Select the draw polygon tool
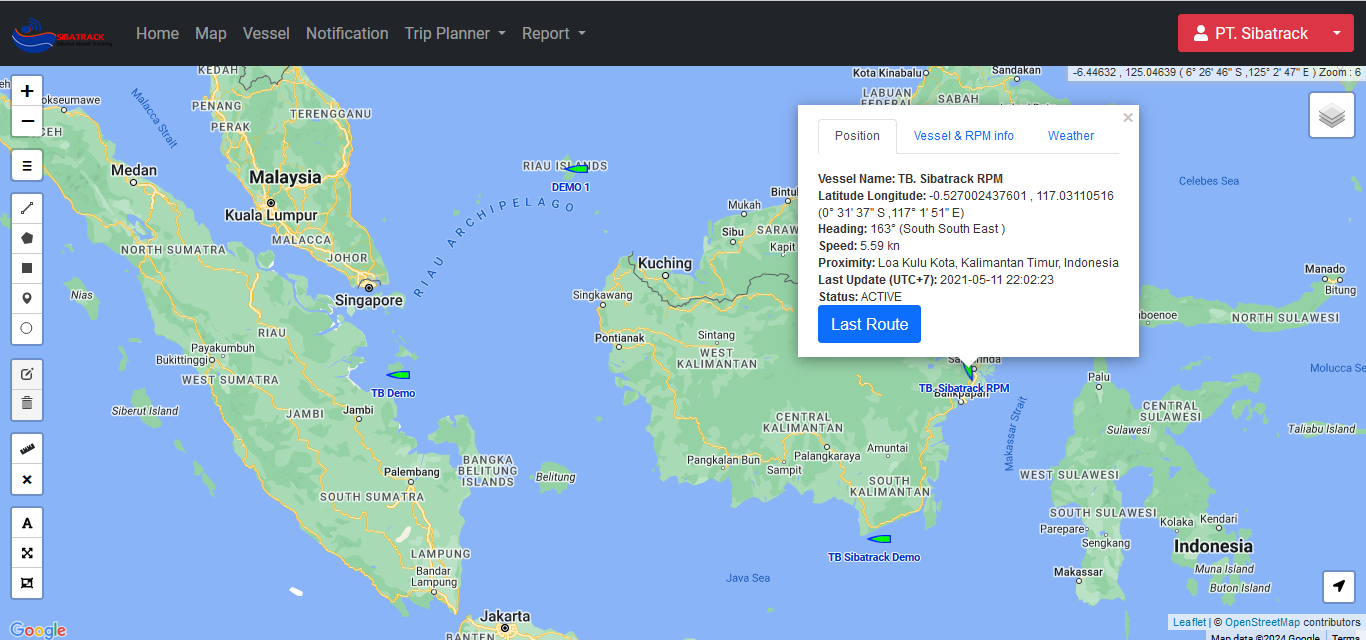This screenshot has width=1366, height=640. point(27,238)
